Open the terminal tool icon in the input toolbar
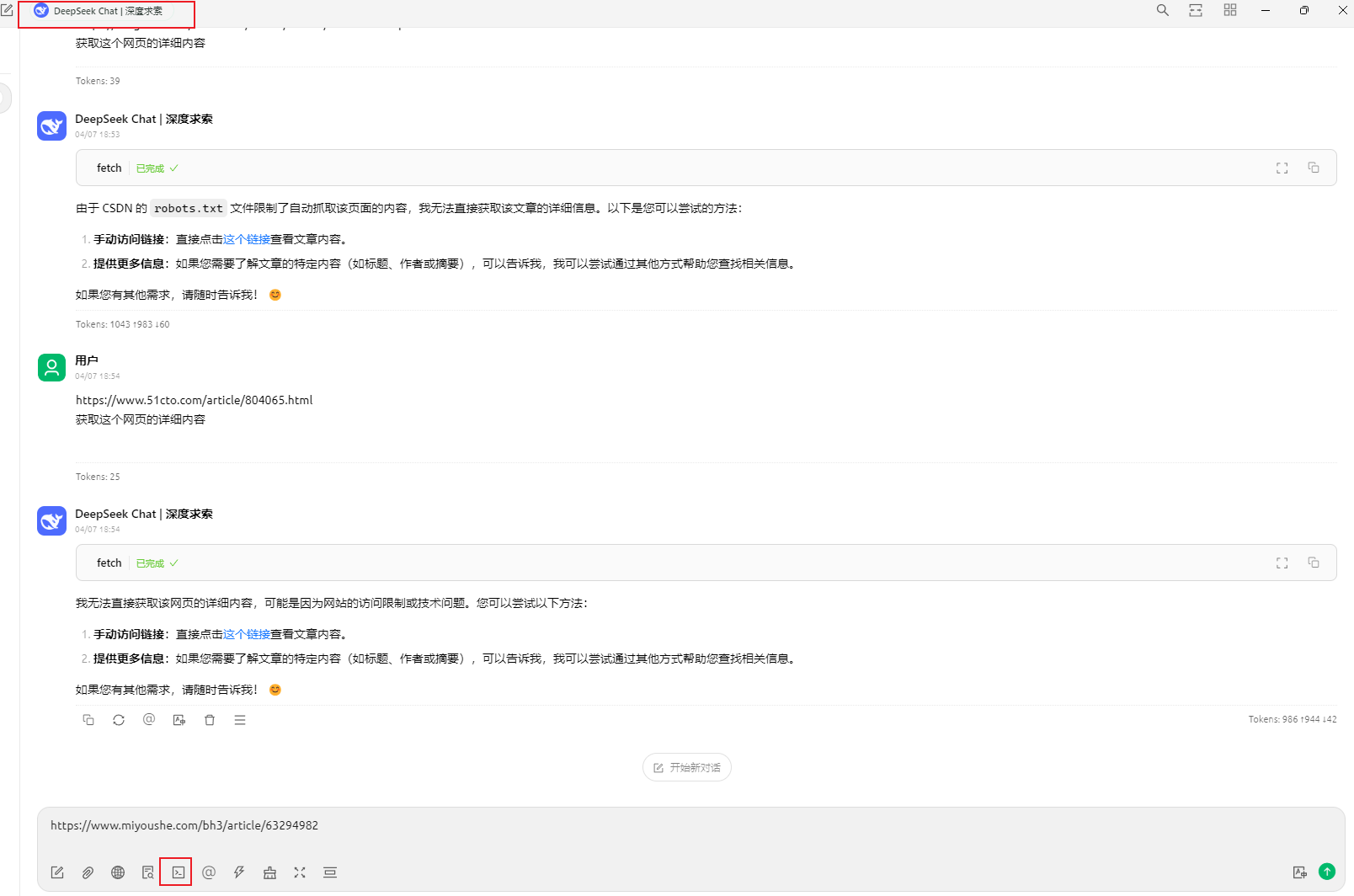 pos(176,872)
